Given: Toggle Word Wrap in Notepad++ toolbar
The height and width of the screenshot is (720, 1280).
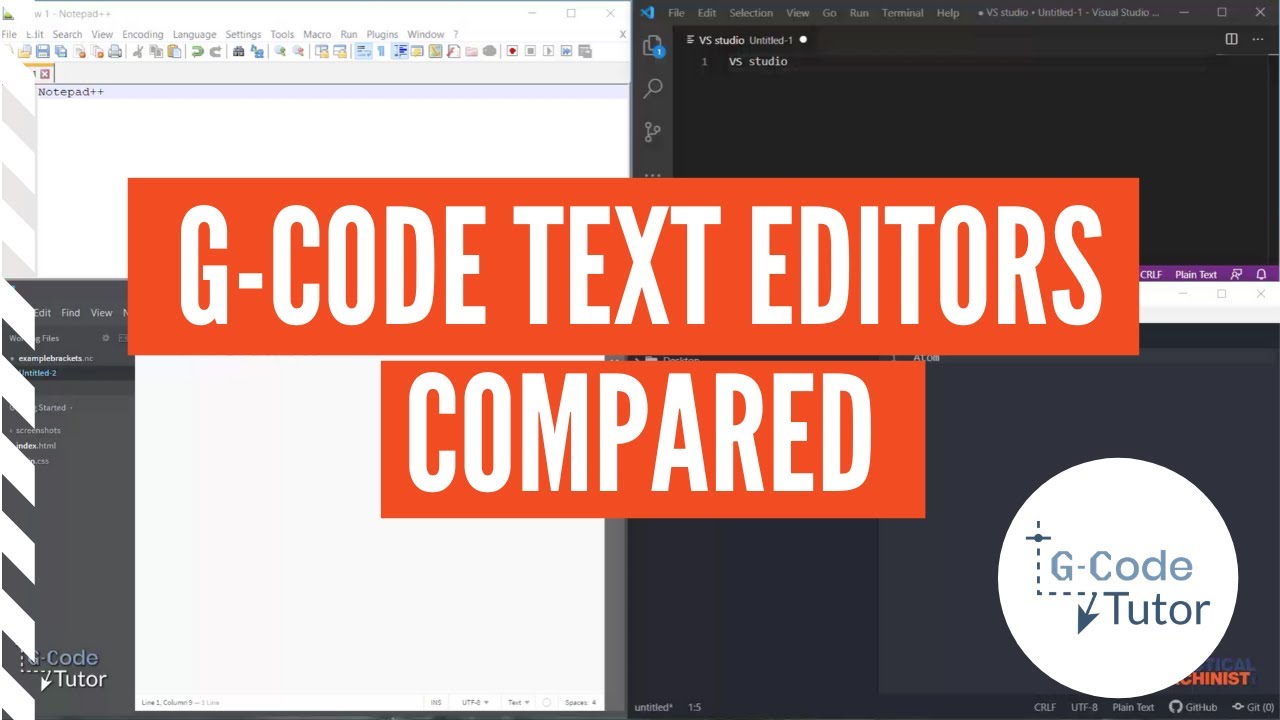Looking at the screenshot, I should (x=363, y=51).
